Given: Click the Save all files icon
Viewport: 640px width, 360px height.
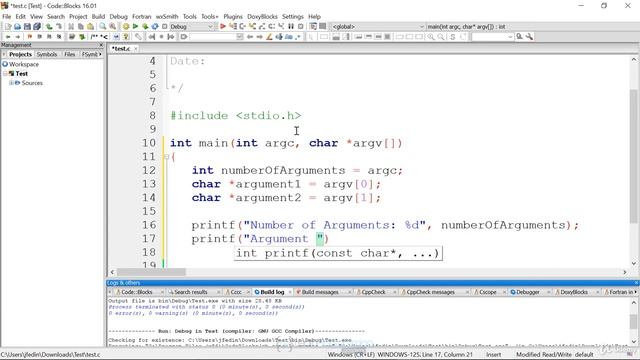Looking at the screenshot, I should pyautogui.click(x=37, y=27).
